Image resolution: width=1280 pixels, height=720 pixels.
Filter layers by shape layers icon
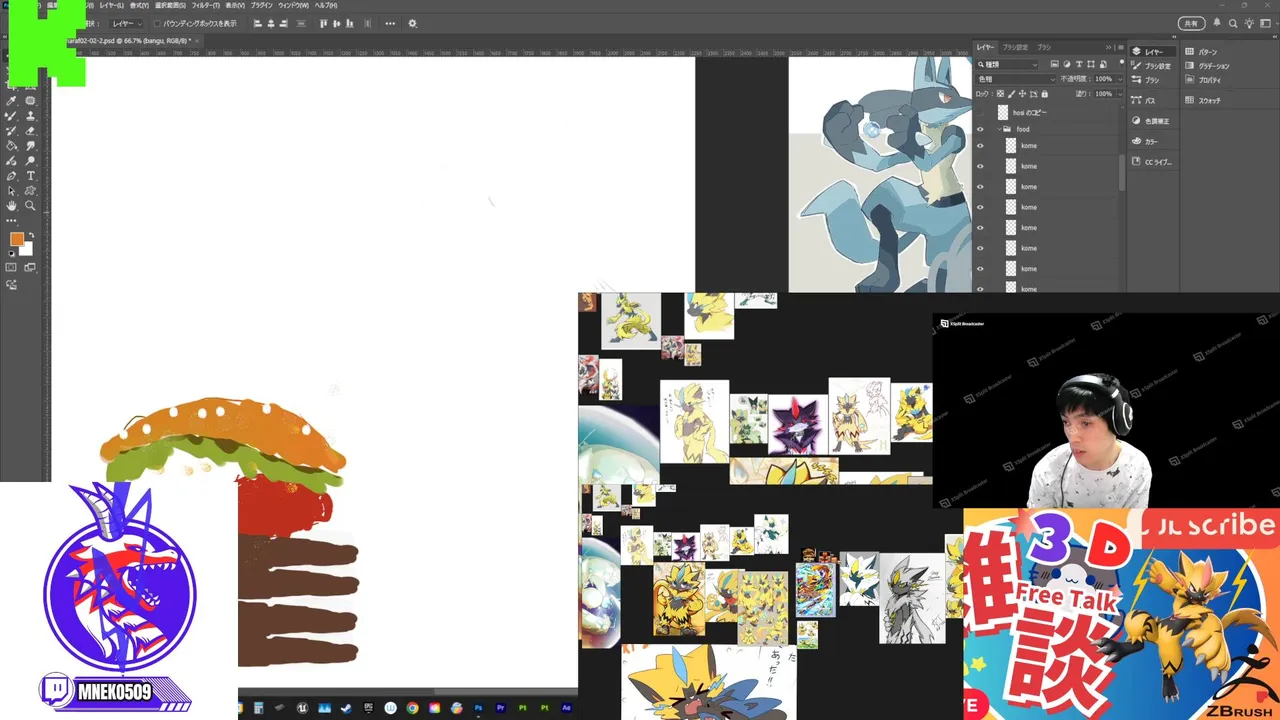tap(1091, 64)
